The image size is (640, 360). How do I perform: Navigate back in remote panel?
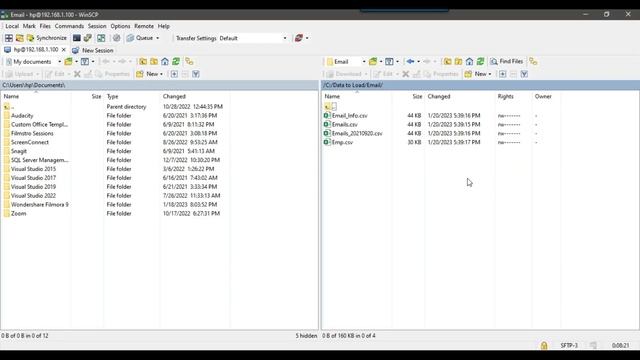pyautogui.click(x=410, y=62)
